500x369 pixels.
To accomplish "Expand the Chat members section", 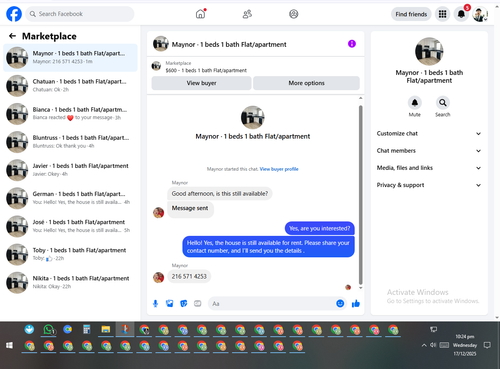I will (429, 151).
